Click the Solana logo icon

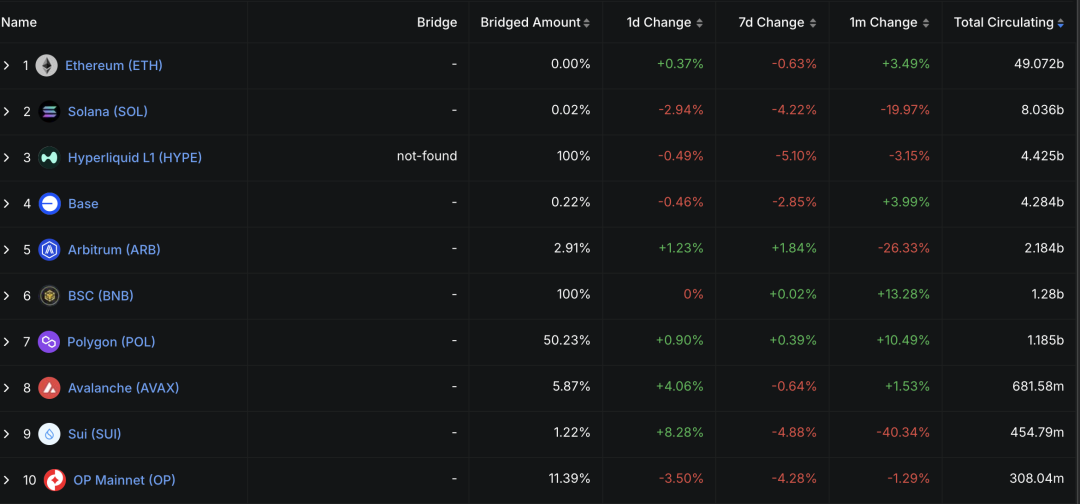(x=49, y=112)
